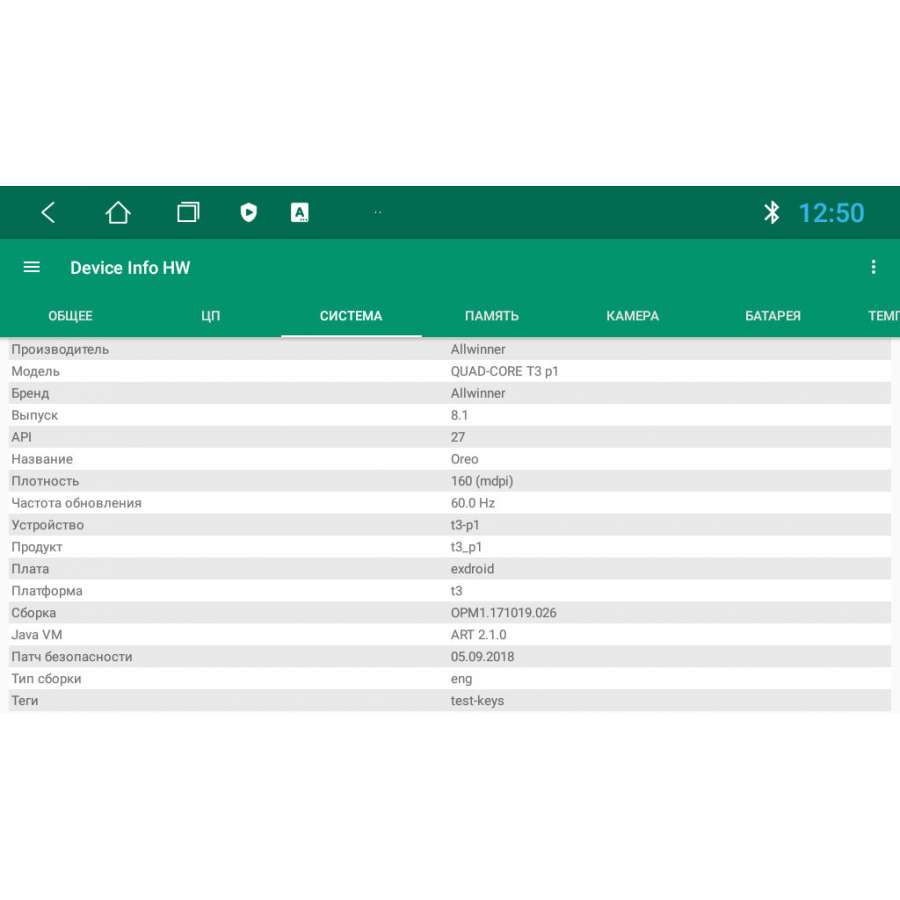Viewport: 900px width, 900px height.
Task: Click the t3_p1 product value
Action: [x=465, y=547]
